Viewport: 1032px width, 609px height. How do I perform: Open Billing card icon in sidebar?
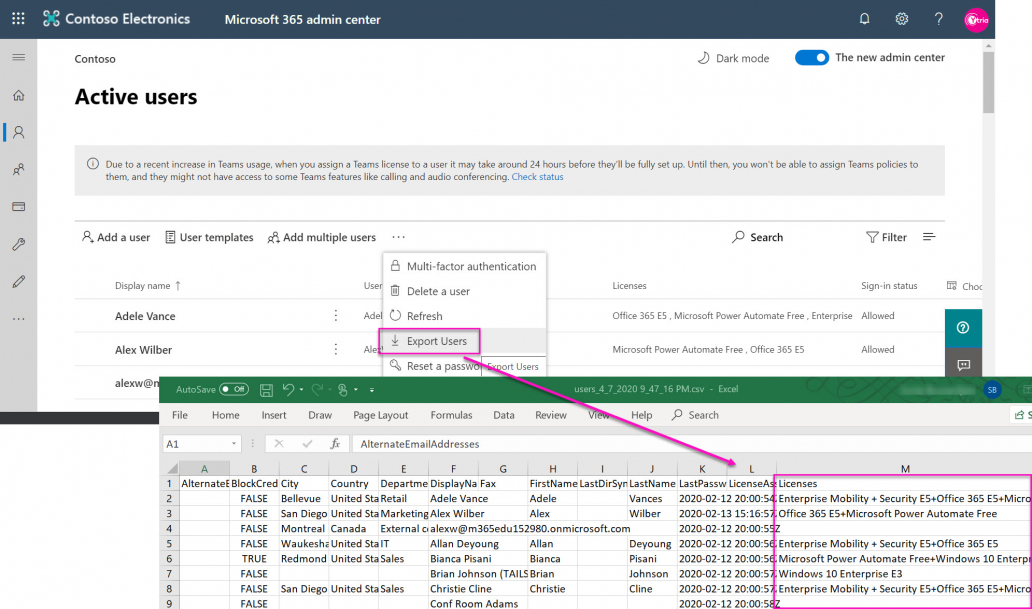[18, 207]
